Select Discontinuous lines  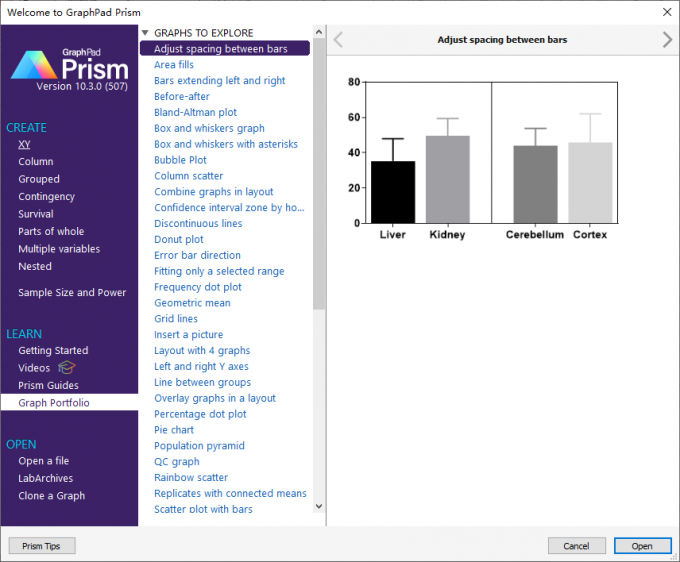coord(198,223)
